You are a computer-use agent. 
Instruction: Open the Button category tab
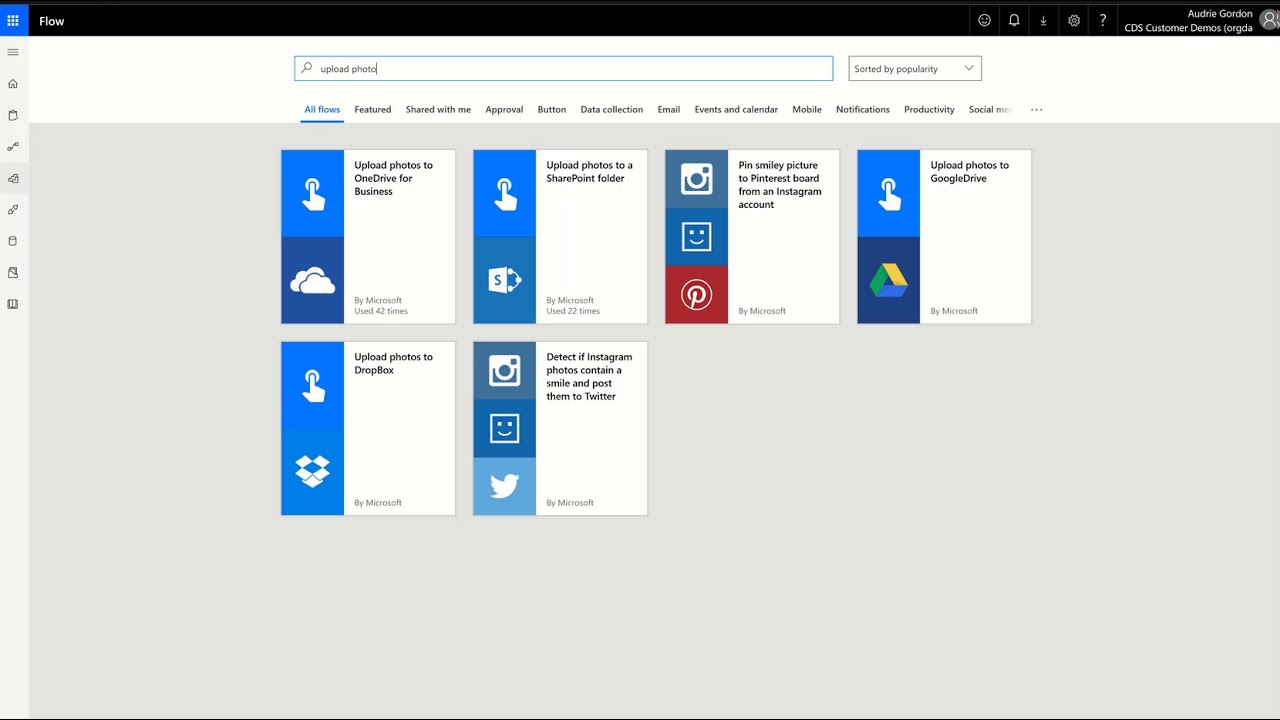click(552, 110)
